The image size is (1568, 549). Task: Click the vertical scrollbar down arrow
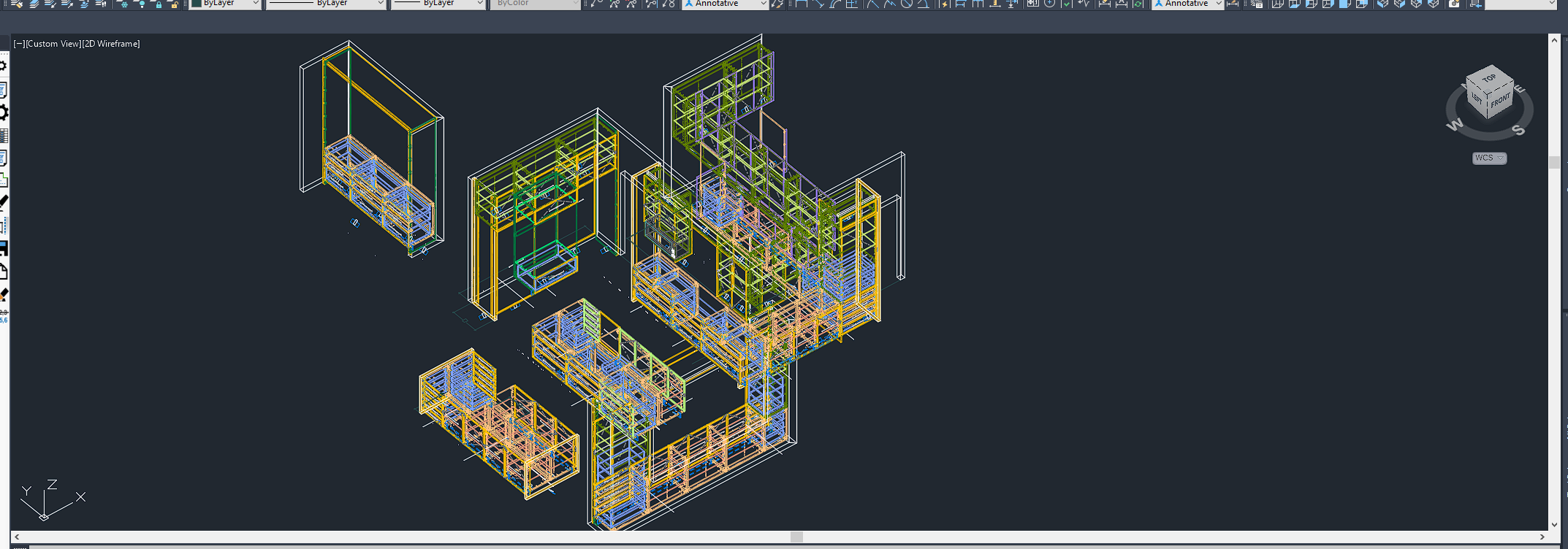pos(1554,524)
